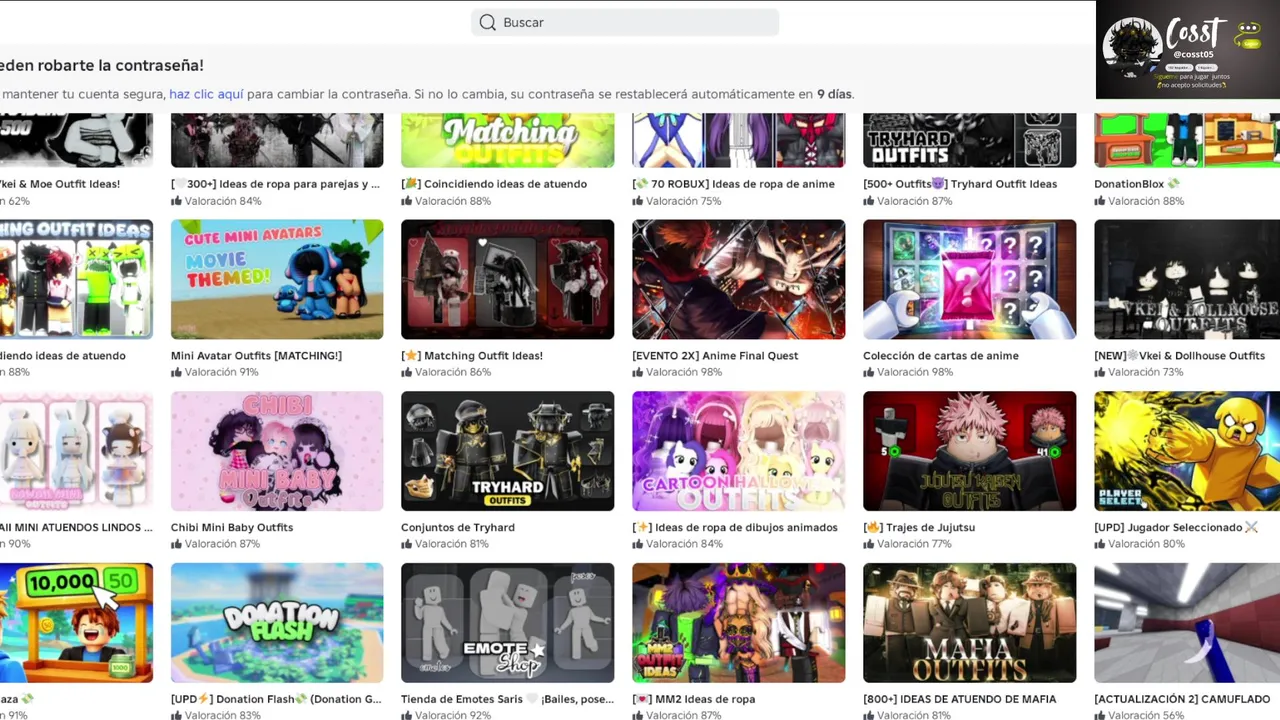Click 'Chibi Mini Baby Outfits' title

pos(232,528)
